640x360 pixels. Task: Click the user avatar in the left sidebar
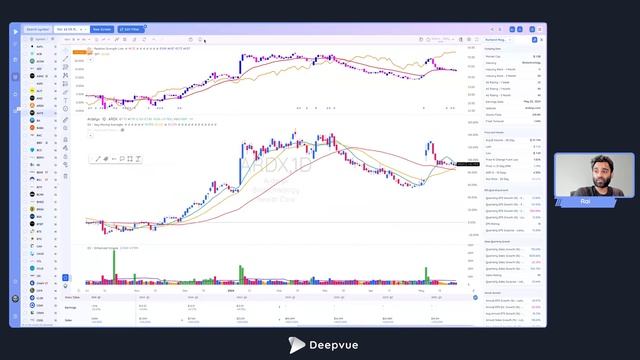point(16,299)
